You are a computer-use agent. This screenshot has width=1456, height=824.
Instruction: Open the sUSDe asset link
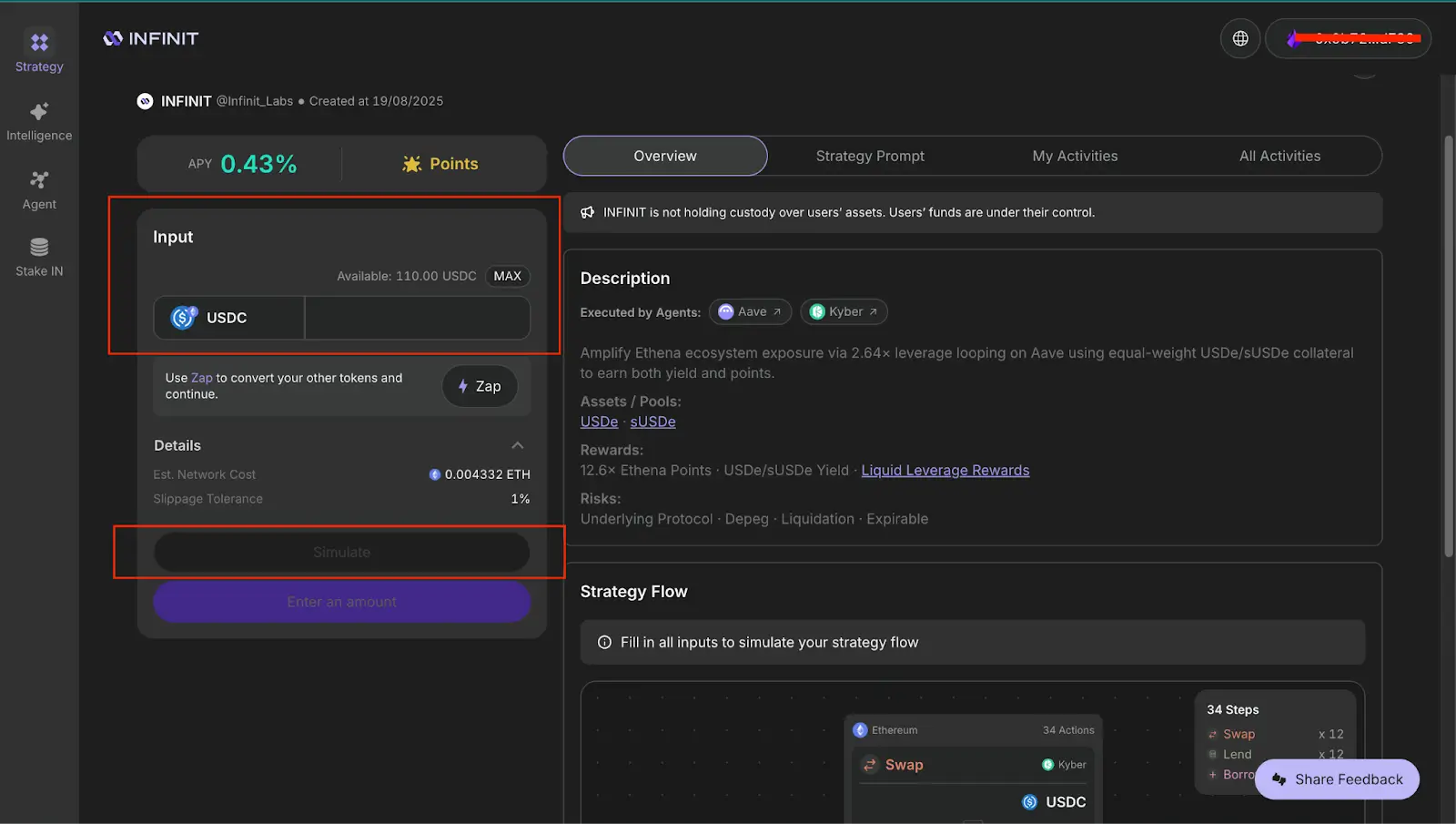click(x=652, y=422)
